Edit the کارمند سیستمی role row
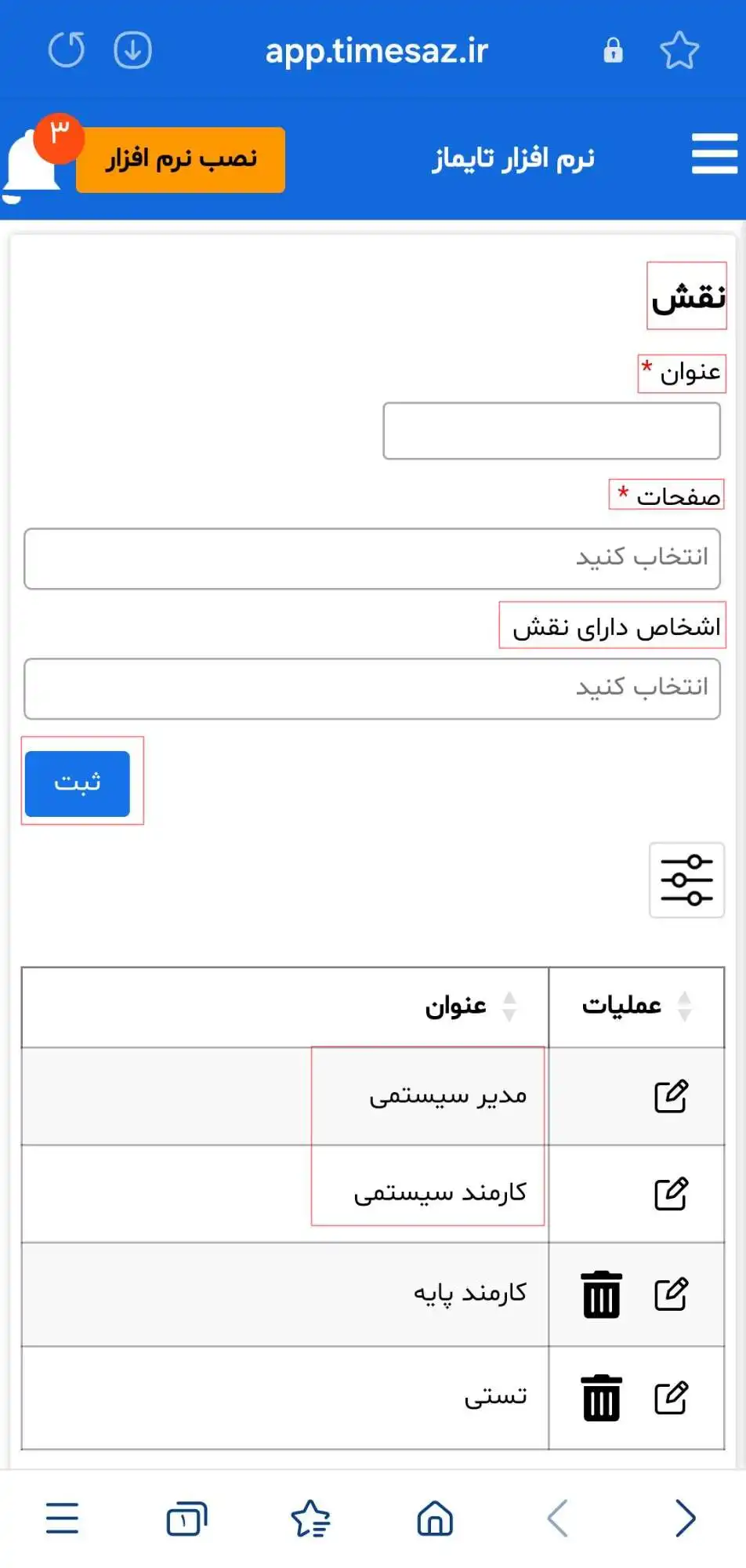Image resolution: width=746 pixels, height=1568 pixels. 671,1193
